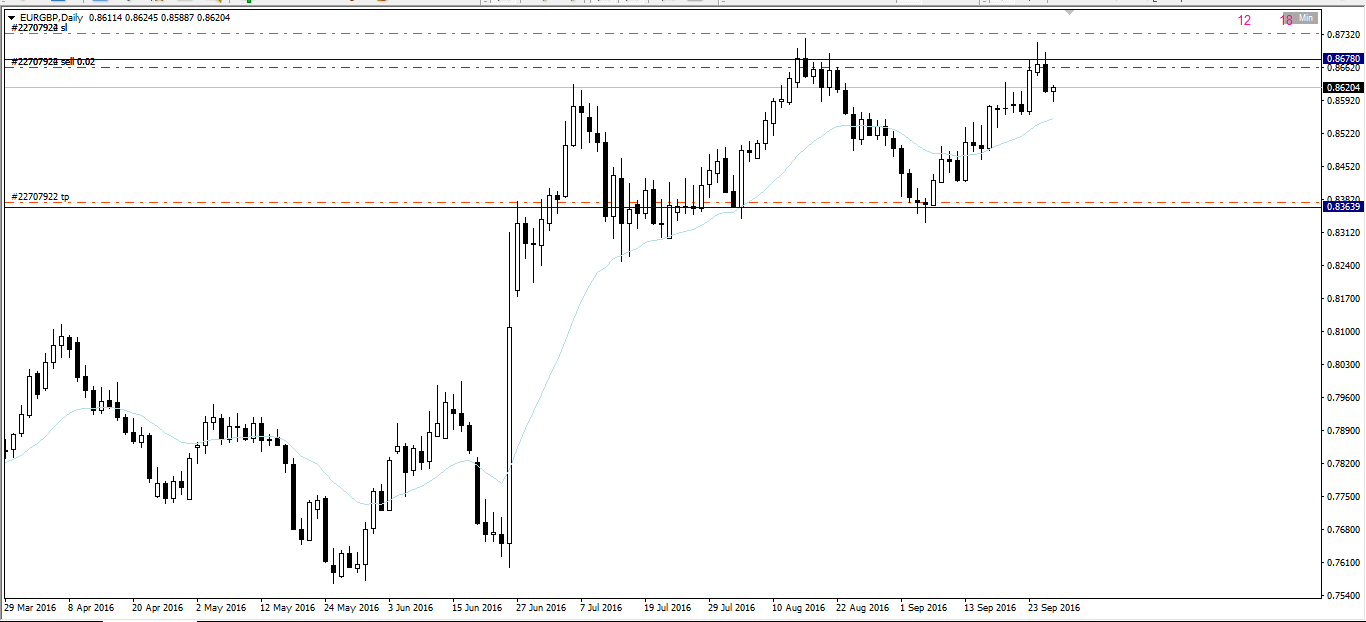
Task: Click the gray chart shift triangle marker
Action: [x=1070, y=12]
